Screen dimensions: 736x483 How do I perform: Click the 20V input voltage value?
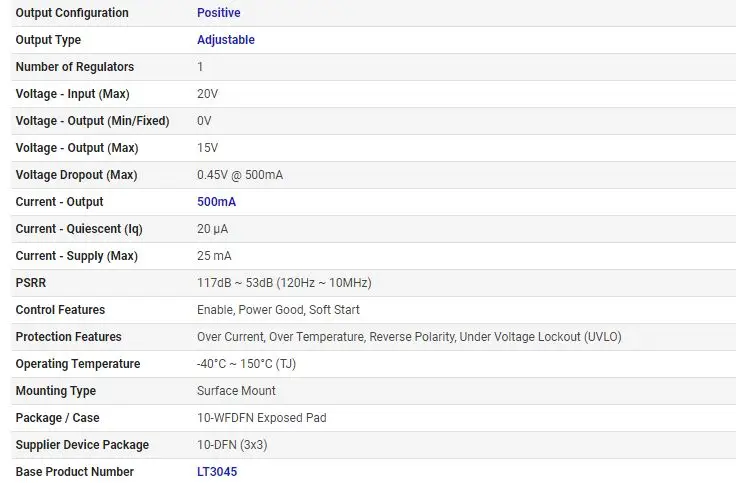click(x=207, y=94)
